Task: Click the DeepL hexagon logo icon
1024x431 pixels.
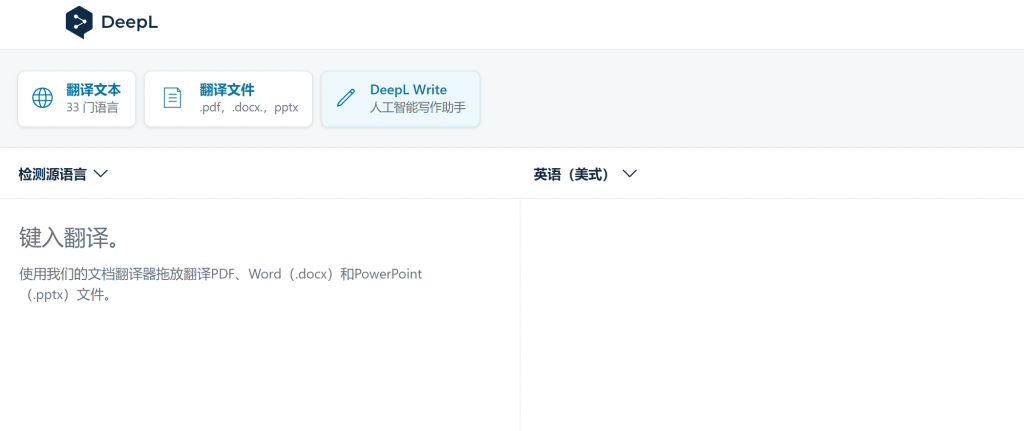Action: [x=79, y=22]
